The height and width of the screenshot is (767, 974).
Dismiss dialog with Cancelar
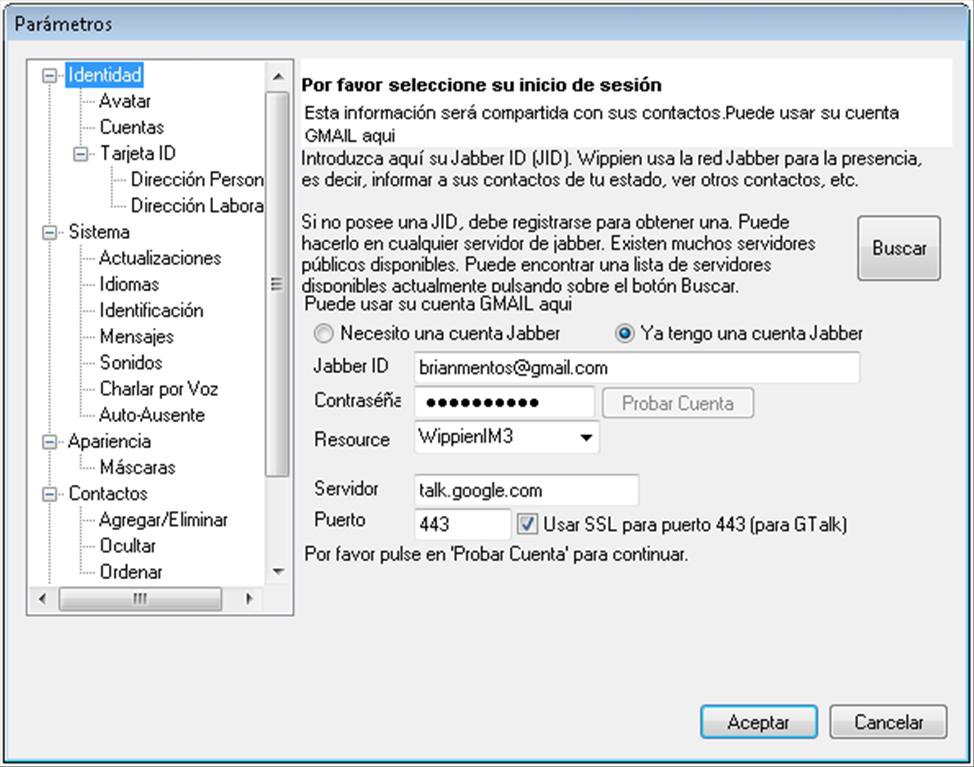pos(888,722)
